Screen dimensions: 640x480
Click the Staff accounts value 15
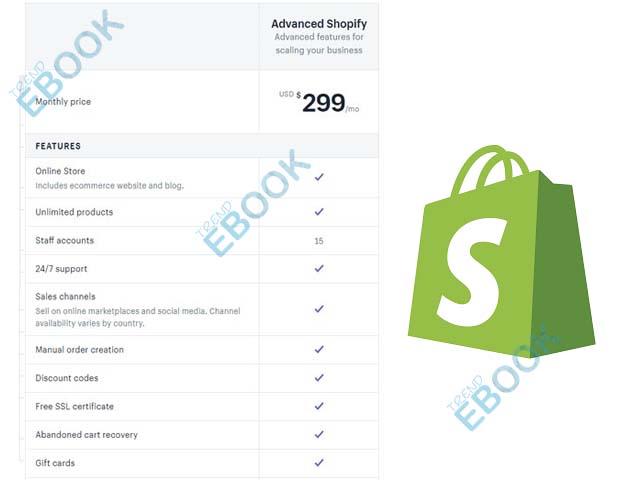pos(319,241)
